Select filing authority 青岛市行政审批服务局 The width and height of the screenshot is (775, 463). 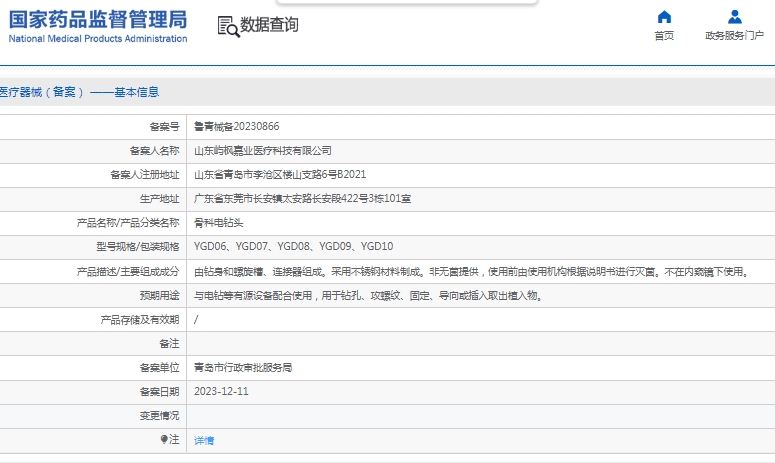[243, 368]
